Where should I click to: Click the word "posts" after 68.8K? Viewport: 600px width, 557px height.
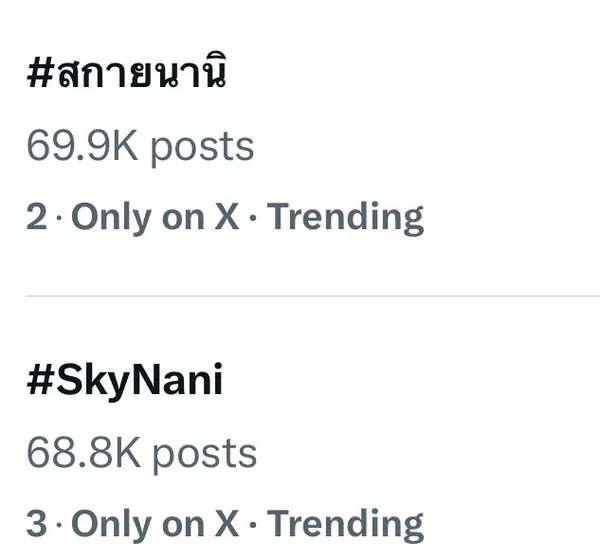(x=204, y=455)
